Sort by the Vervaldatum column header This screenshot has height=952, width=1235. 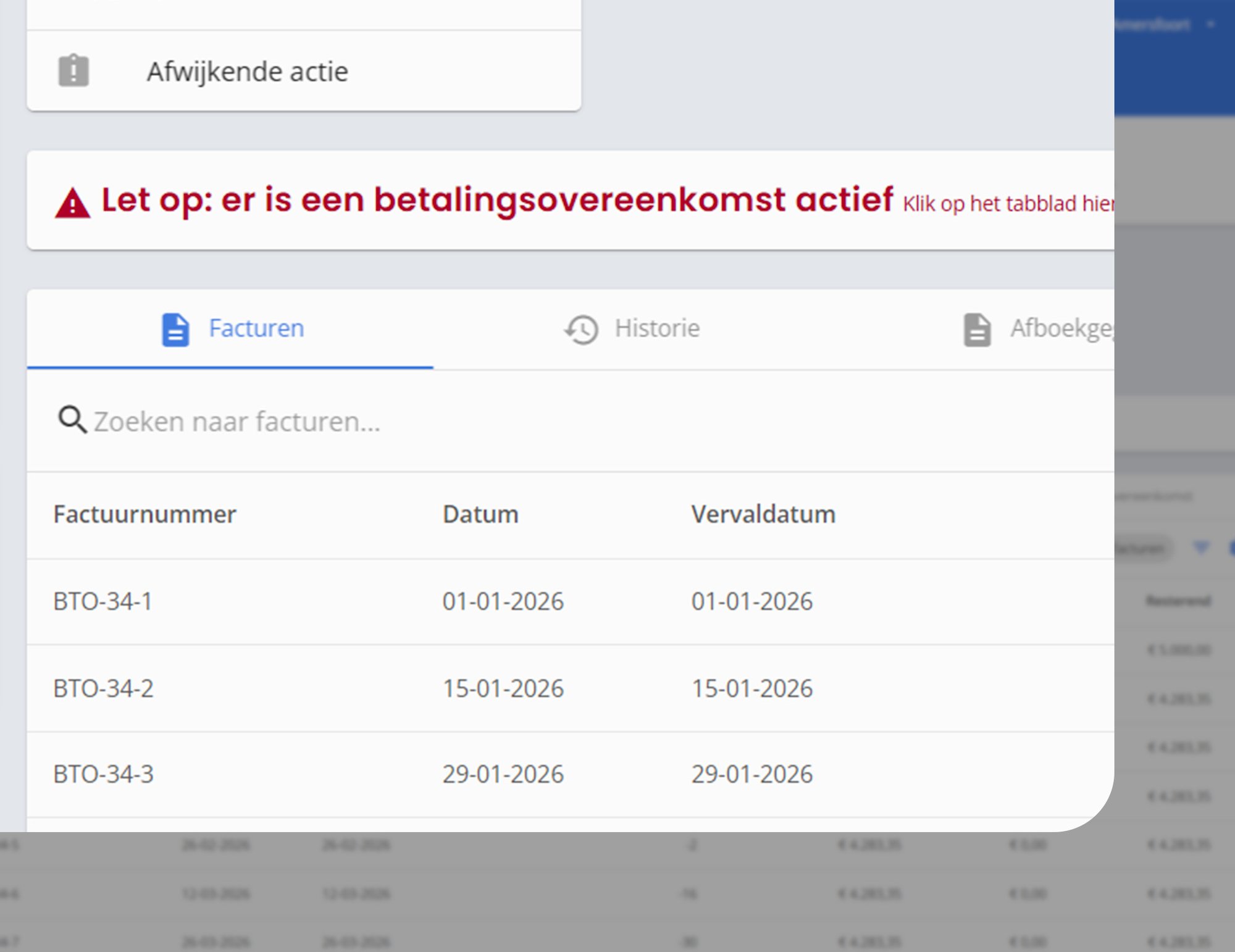[763, 514]
